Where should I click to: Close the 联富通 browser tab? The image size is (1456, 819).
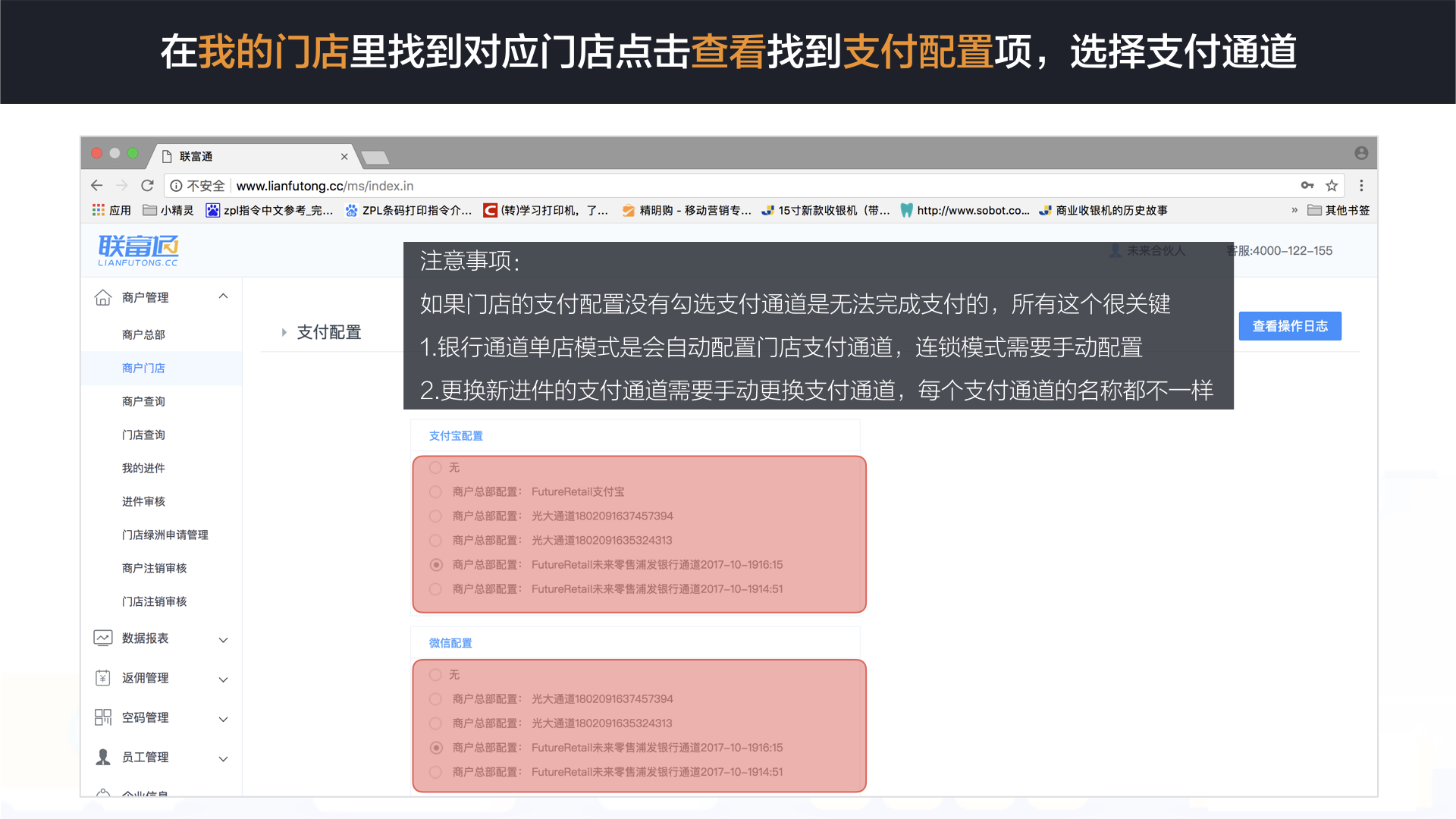pos(344,156)
